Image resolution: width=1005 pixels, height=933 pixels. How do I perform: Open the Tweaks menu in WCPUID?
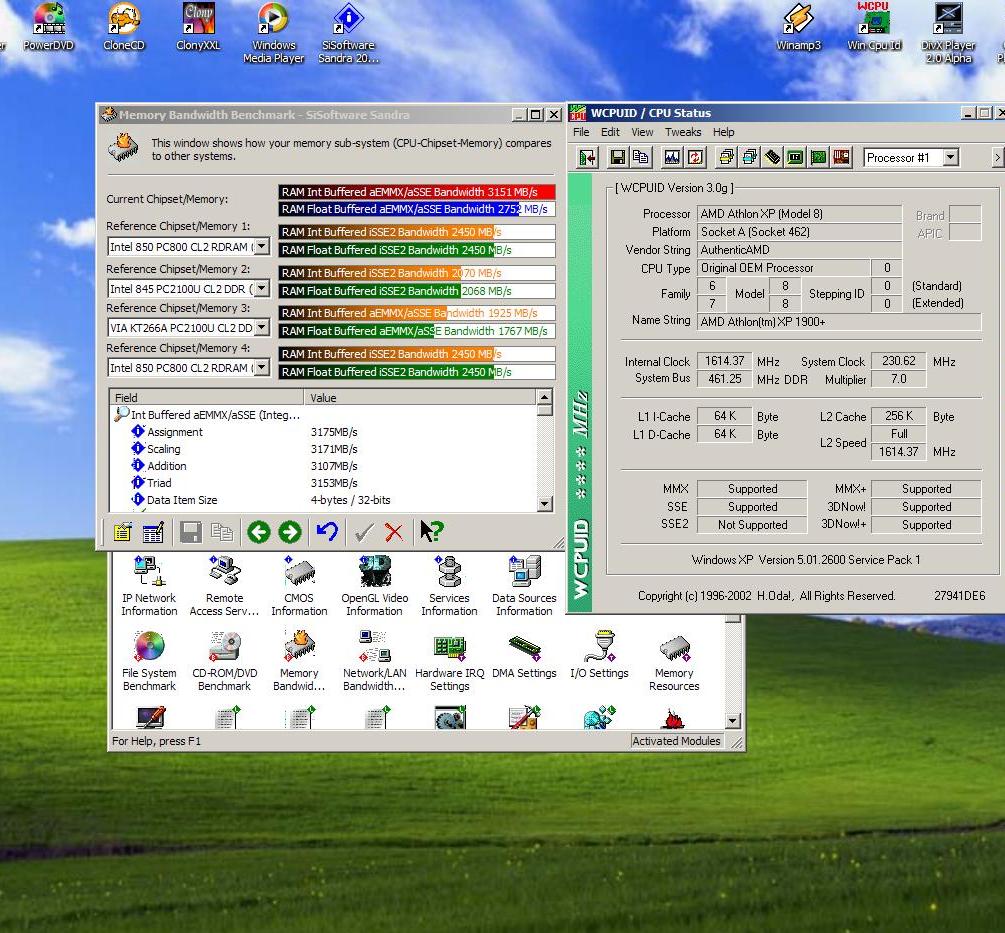[x=683, y=132]
